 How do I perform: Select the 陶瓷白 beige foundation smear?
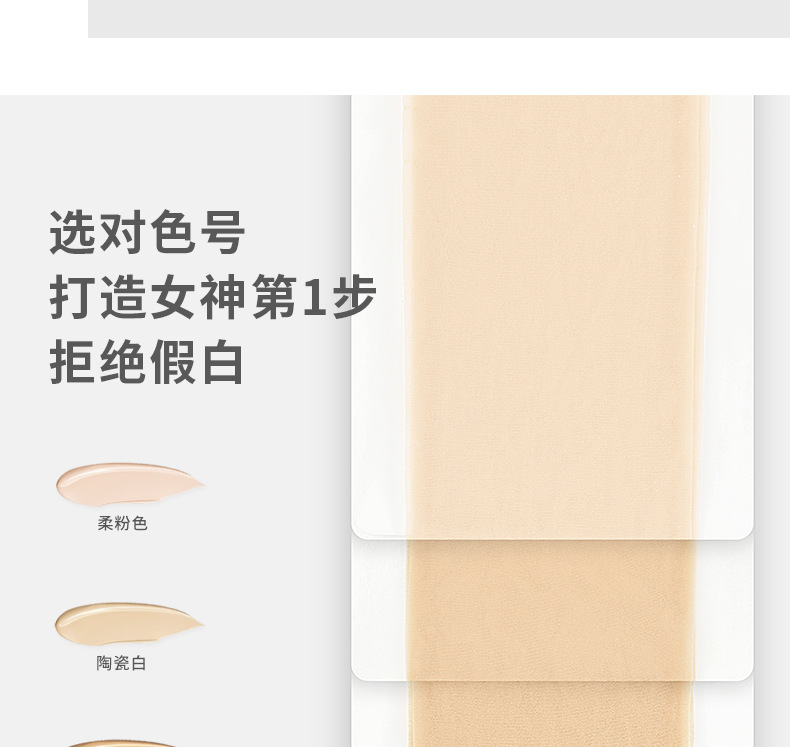click(129, 624)
